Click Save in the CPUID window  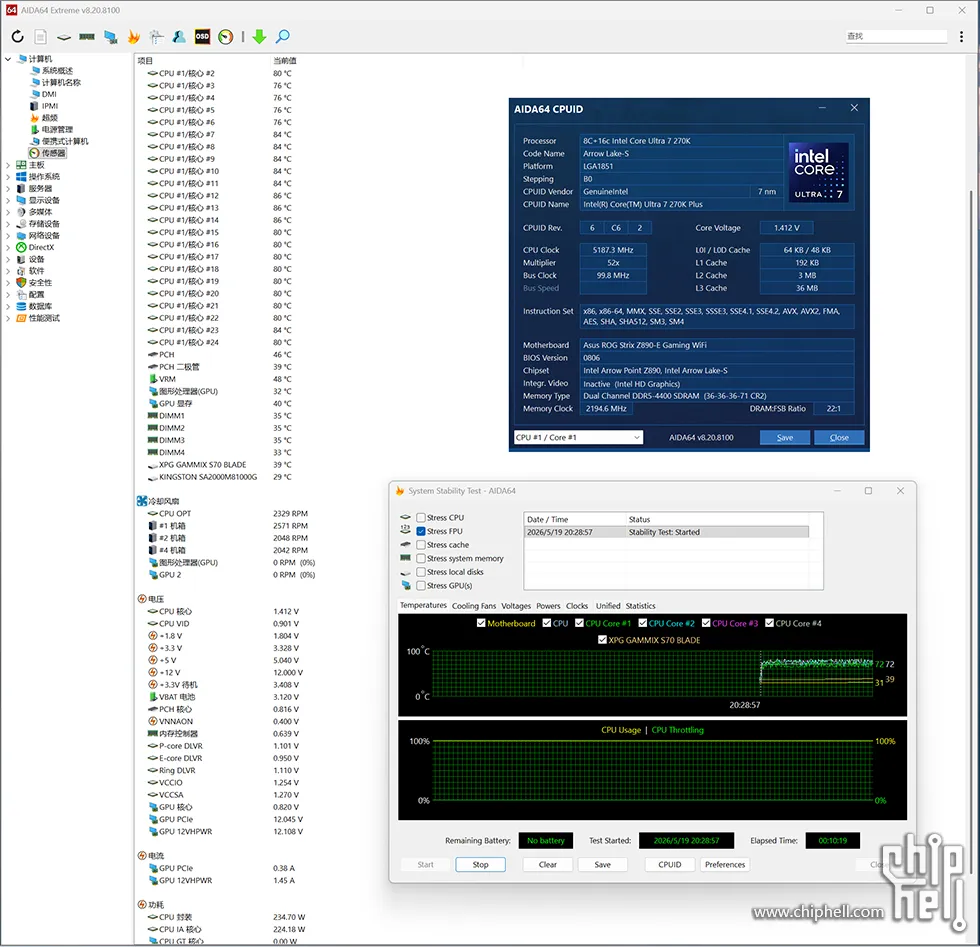(785, 438)
